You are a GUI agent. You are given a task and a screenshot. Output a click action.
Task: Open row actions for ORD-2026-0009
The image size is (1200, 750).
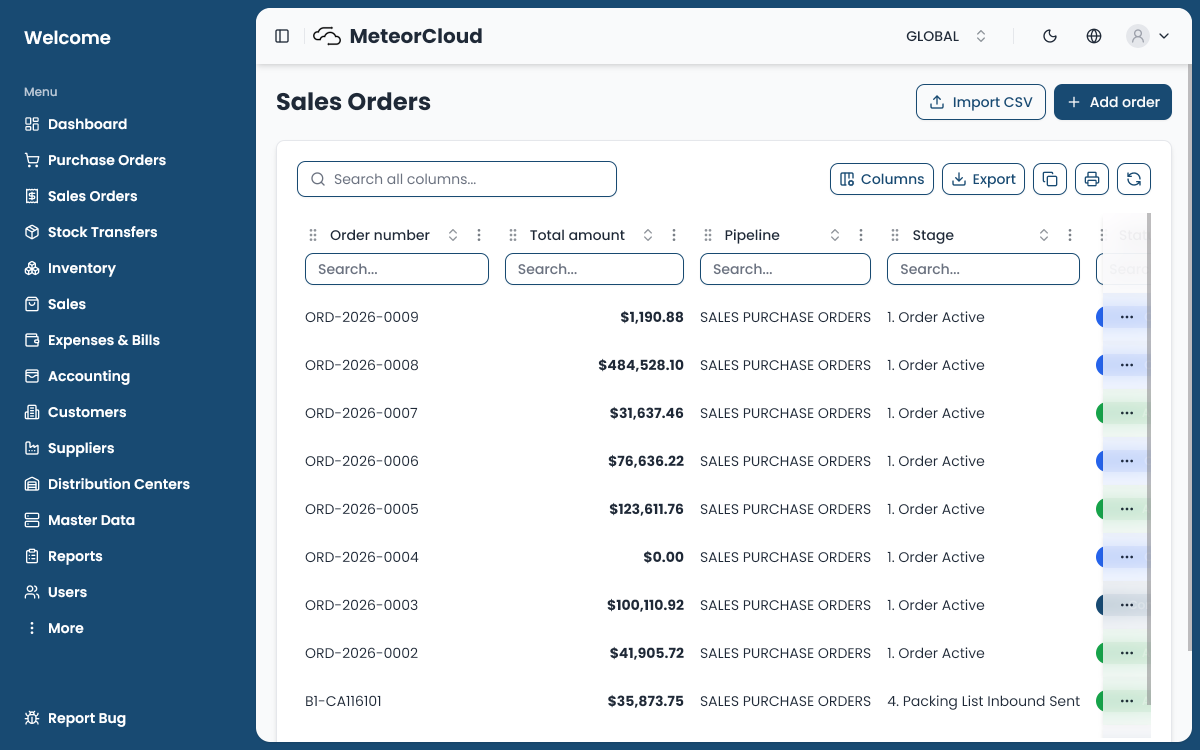(x=1127, y=317)
